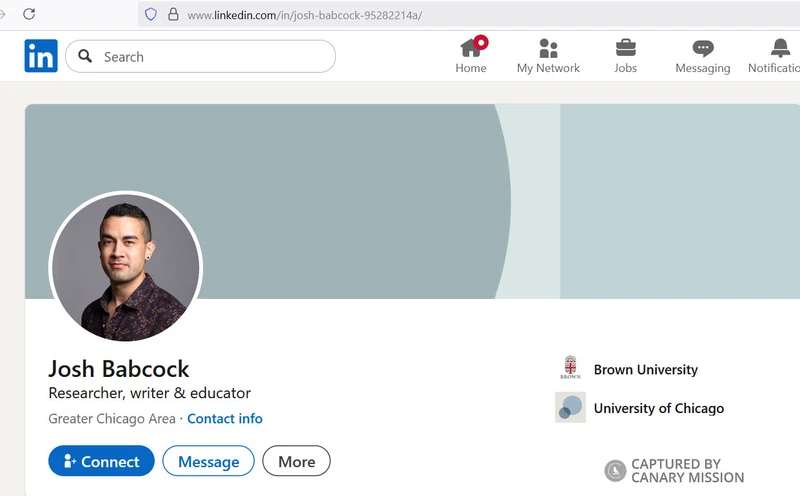Select the University of Chicago logo
800x496 pixels.
coord(570,407)
